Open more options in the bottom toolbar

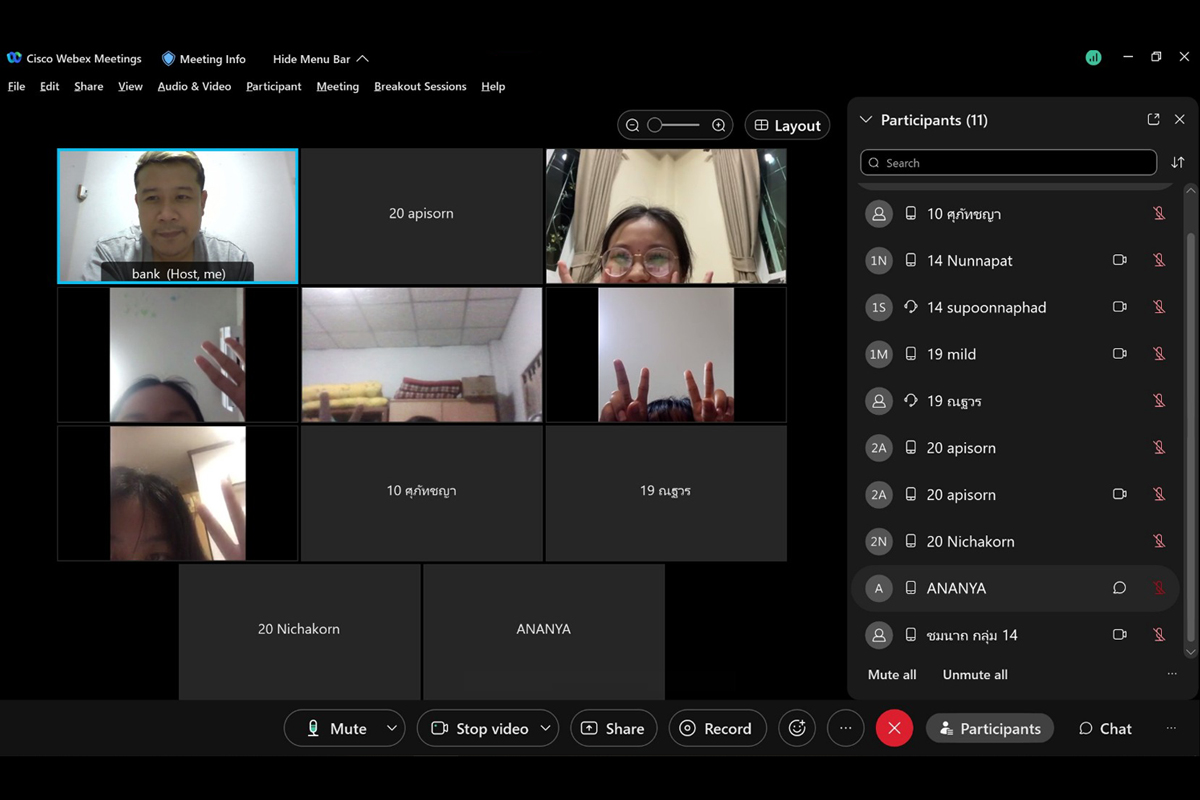[845, 728]
